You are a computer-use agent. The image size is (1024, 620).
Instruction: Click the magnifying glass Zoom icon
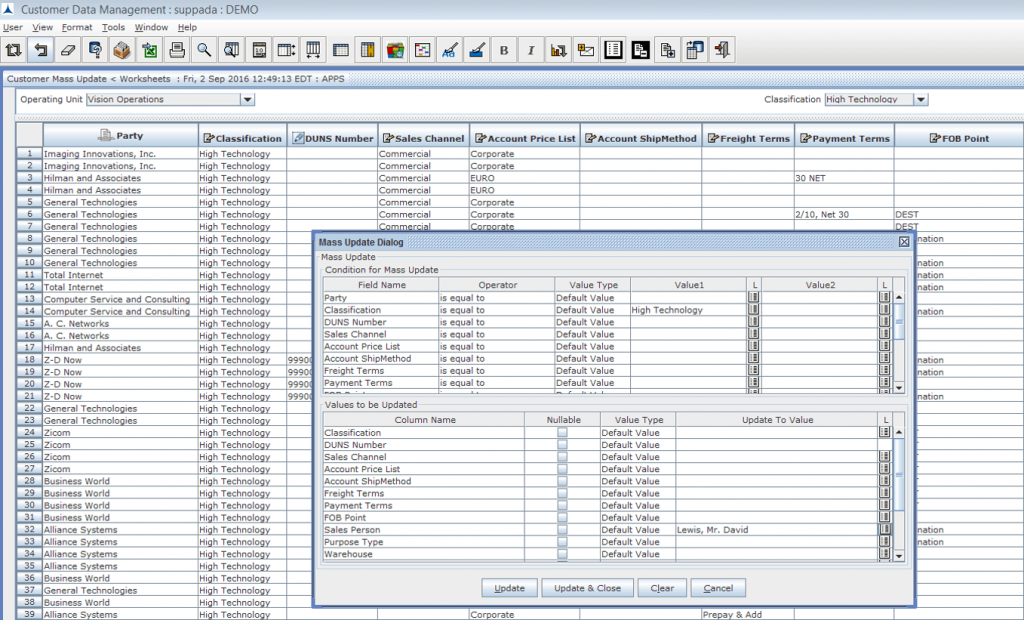[205, 49]
